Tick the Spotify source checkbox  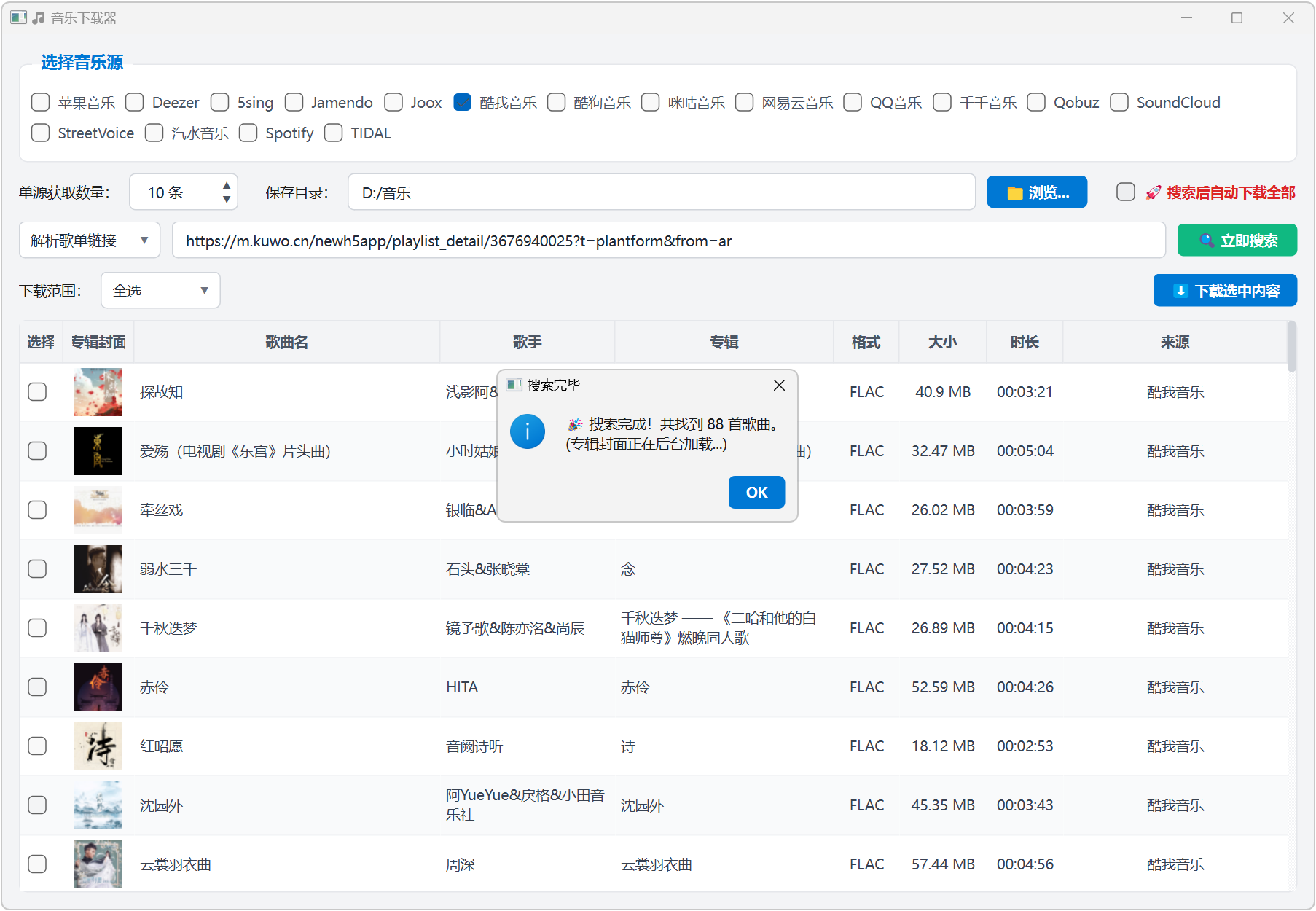coord(248,133)
